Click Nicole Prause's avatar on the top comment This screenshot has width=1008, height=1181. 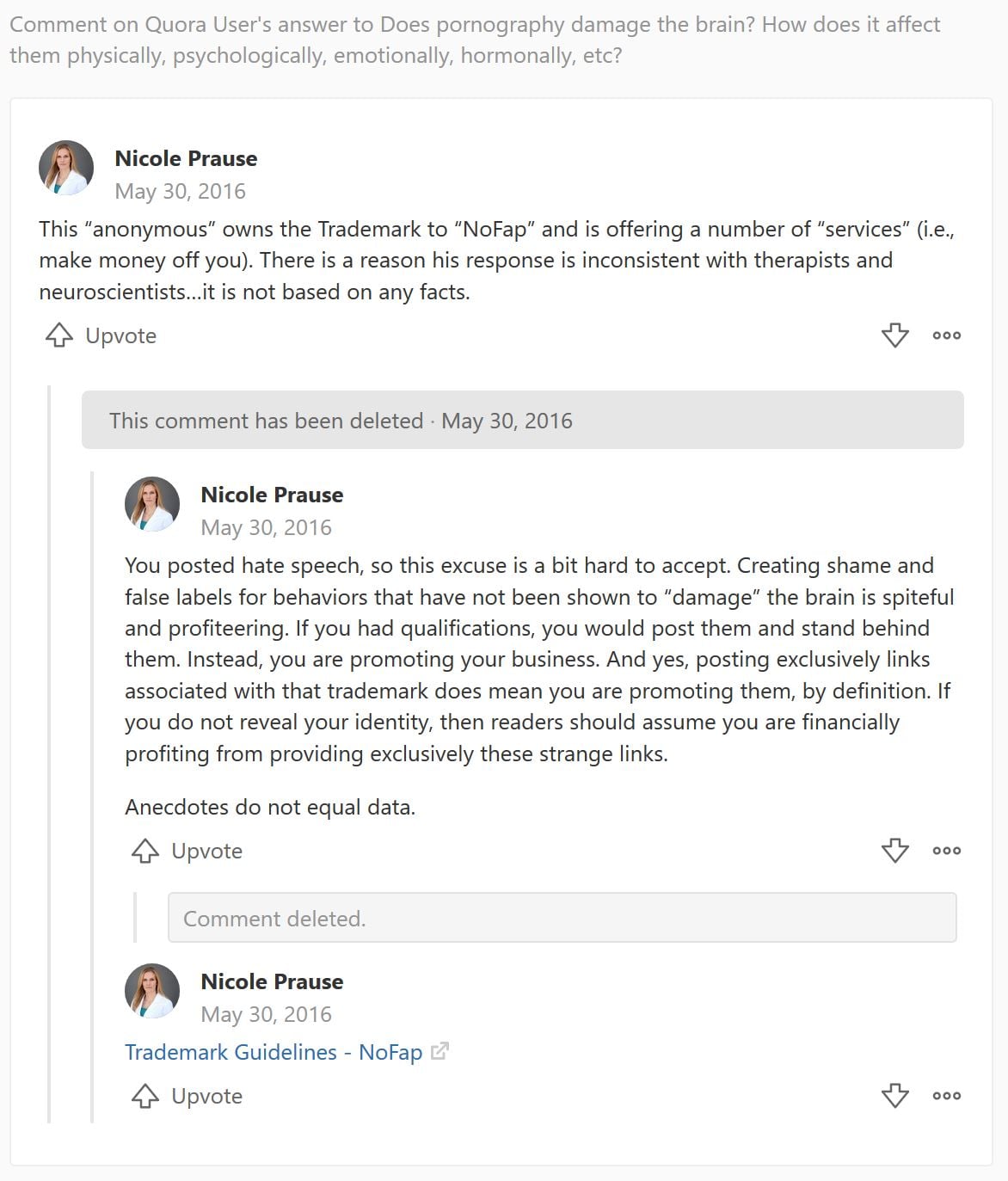pos(66,168)
